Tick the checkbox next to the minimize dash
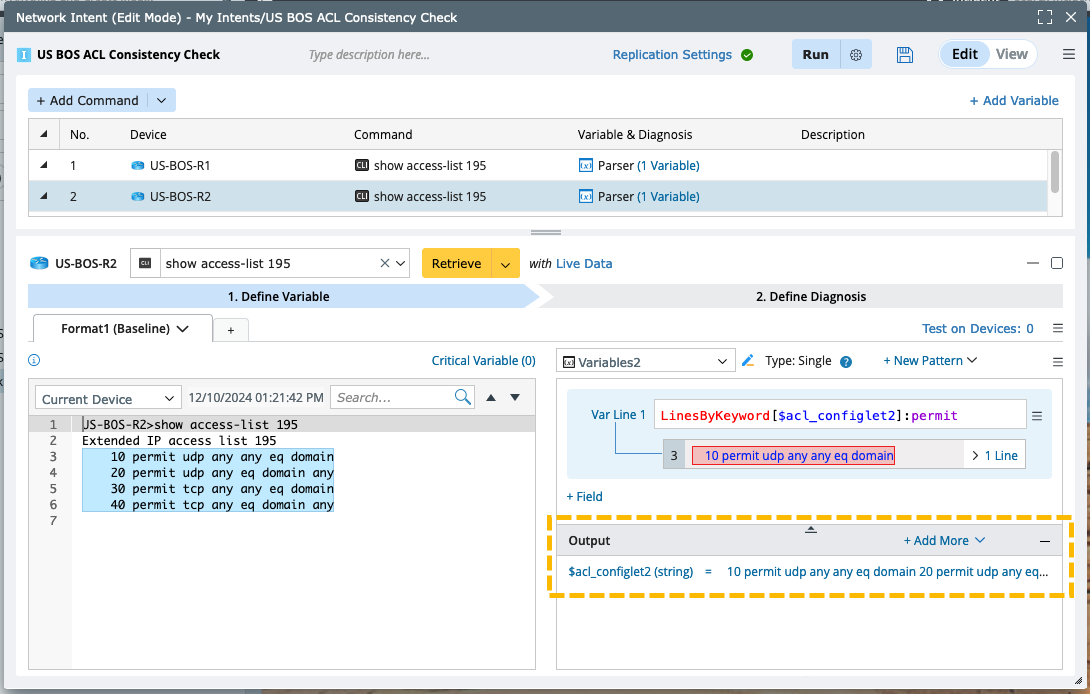The width and height of the screenshot is (1090, 694). pos(1057,263)
